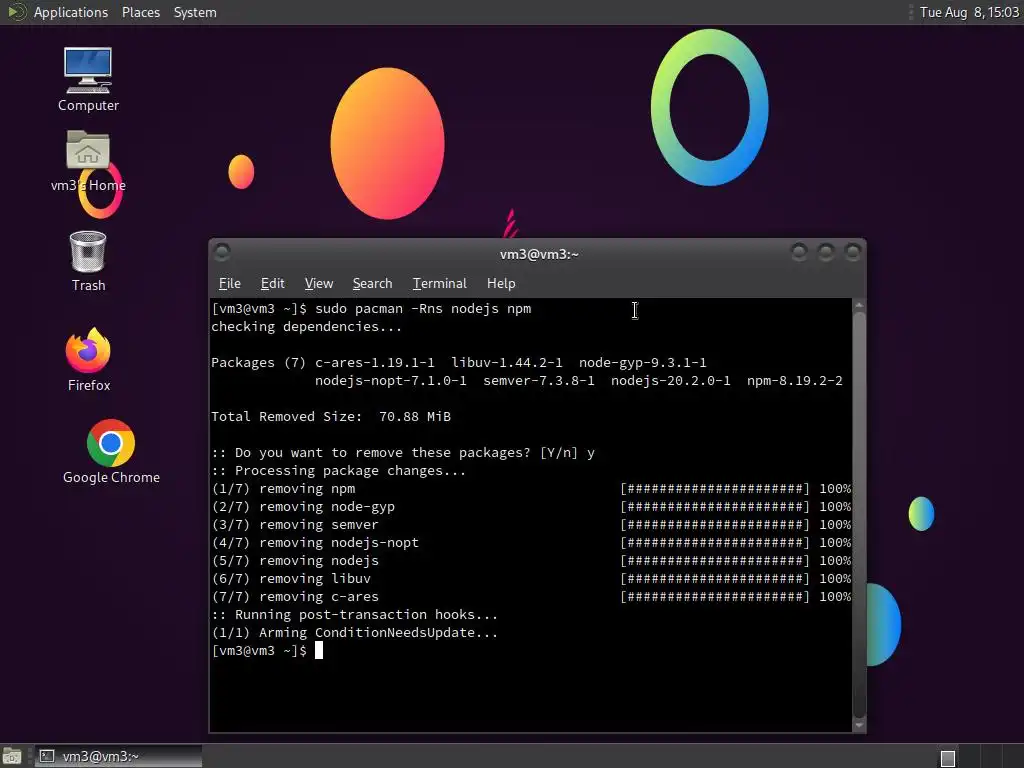Image resolution: width=1024 pixels, height=768 pixels.
Task: Click the c-ares removal progress bar
Action: 715,596
